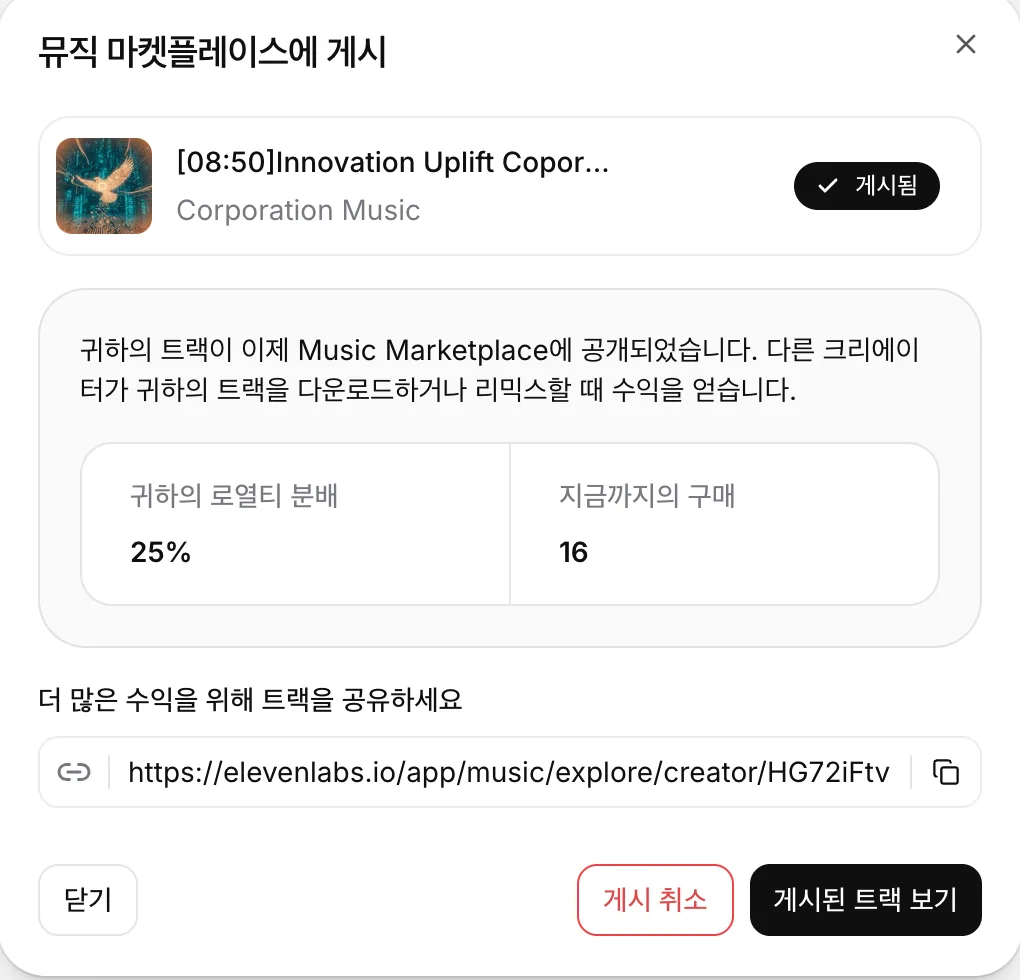Click the Music Marketplace description text
Screen dimensions: 1020x980
coord(499,369)
